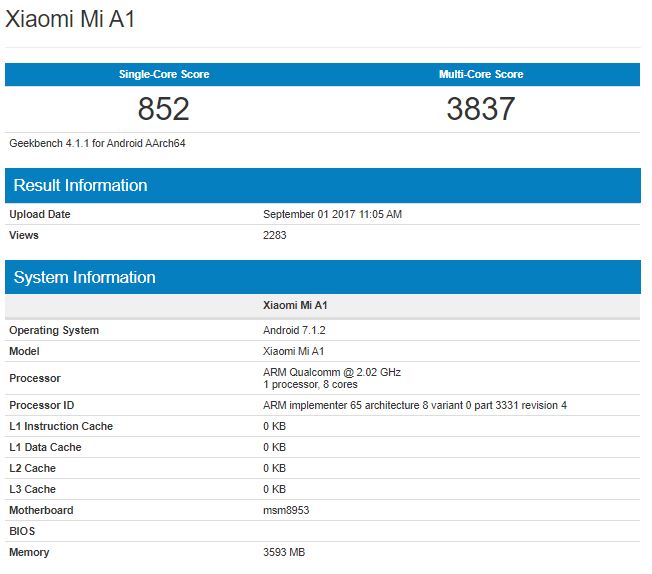Select the 'Processor ID' label
The width and height of the screenshot is (652, 574).
click(42, 405)
